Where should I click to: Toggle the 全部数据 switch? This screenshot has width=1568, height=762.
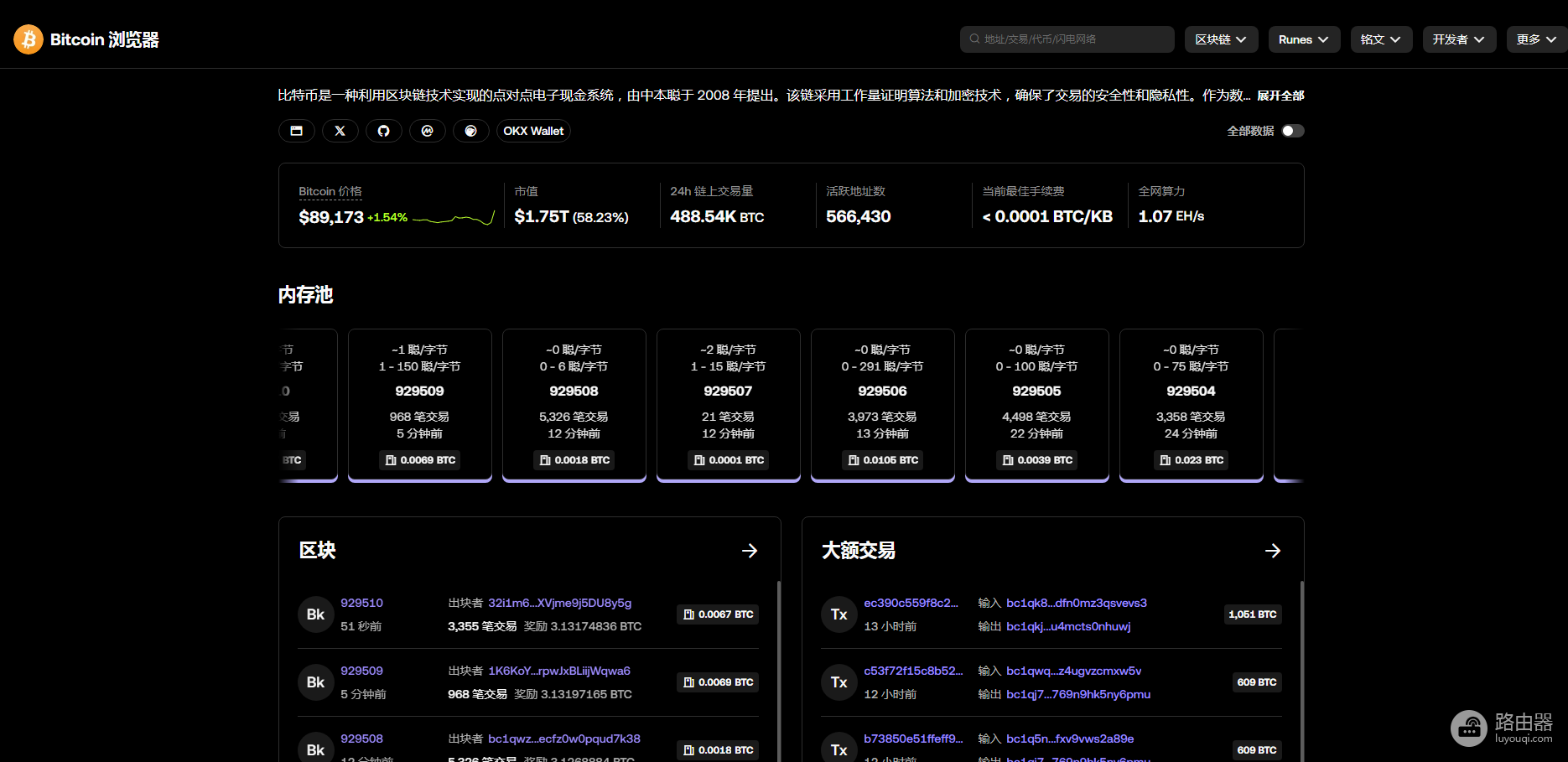pos(1292,131)
